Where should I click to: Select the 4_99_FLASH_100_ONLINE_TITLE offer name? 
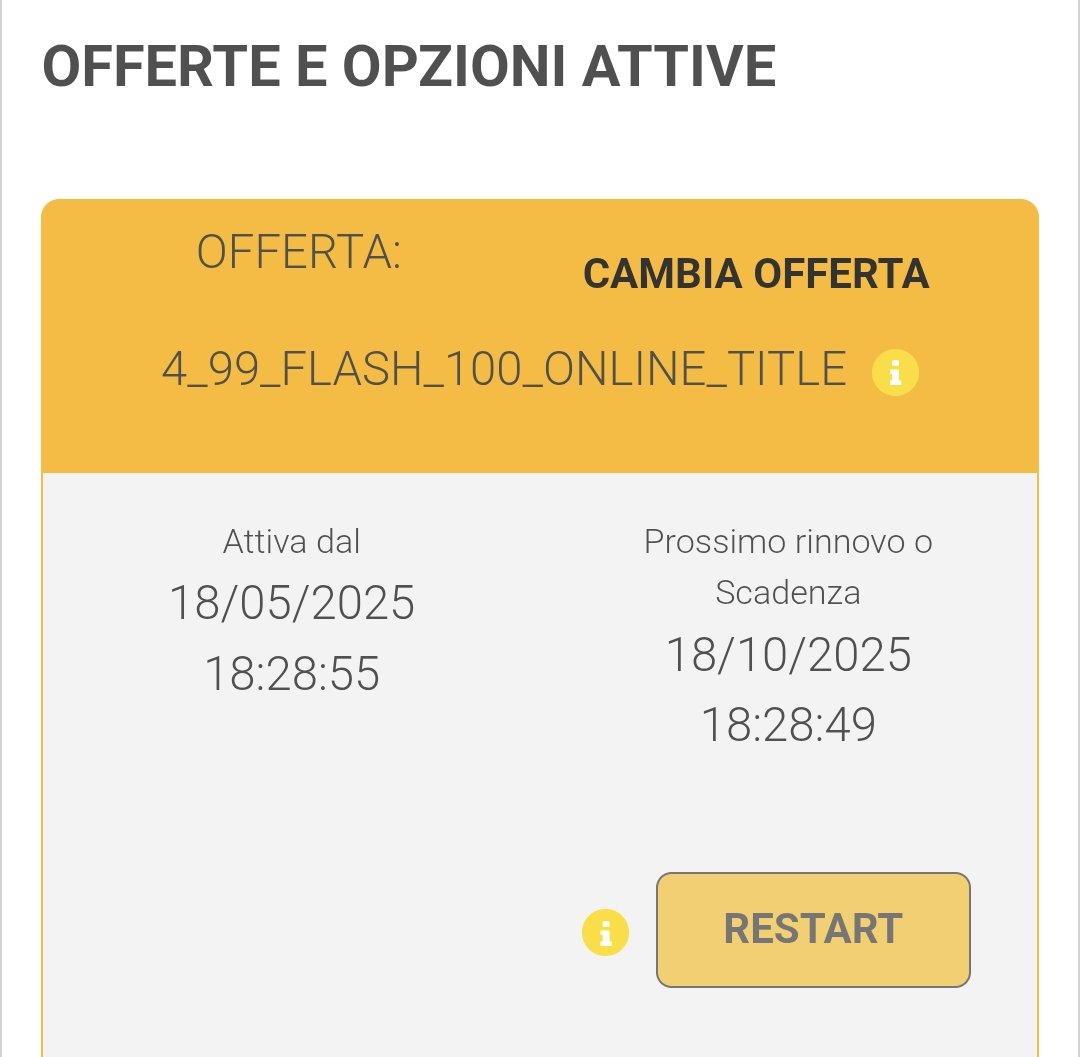pyautogui.click(x=504, y=371)
